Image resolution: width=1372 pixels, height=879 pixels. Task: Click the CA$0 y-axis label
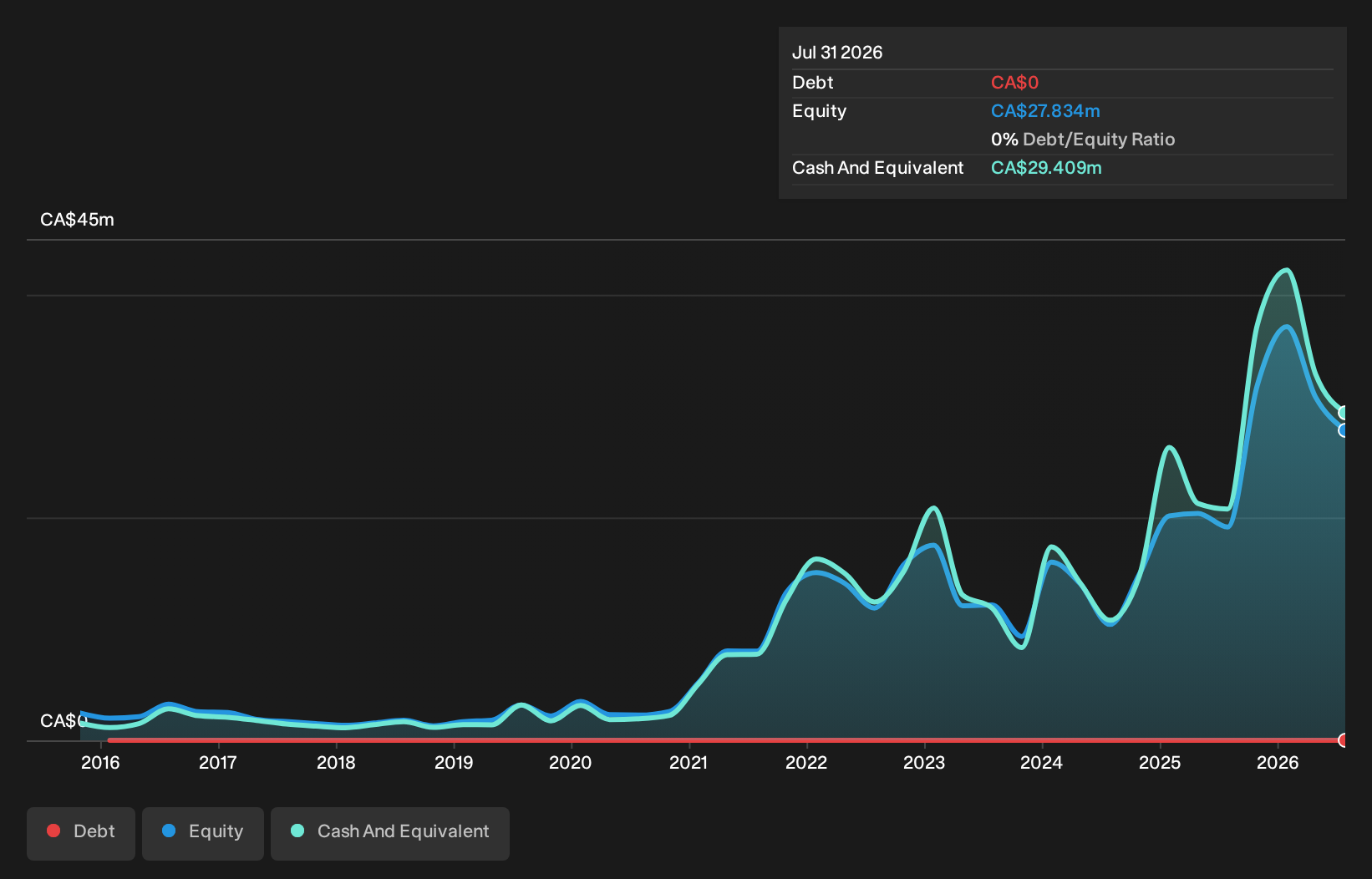(x=64, y=721)
